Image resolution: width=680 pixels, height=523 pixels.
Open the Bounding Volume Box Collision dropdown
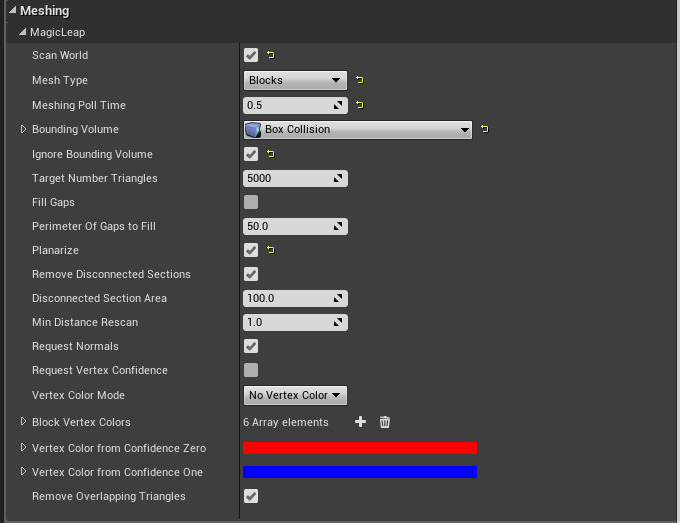click(x=358, y=129)
